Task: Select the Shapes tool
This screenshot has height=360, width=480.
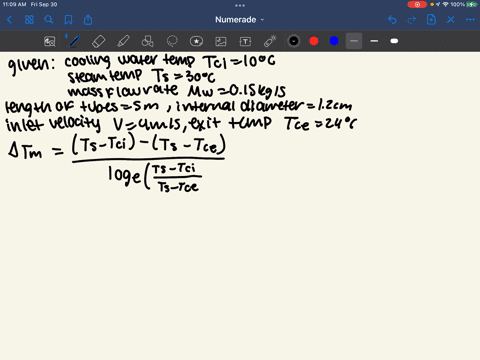Action: pyautogui.click(x=147, y=41)
